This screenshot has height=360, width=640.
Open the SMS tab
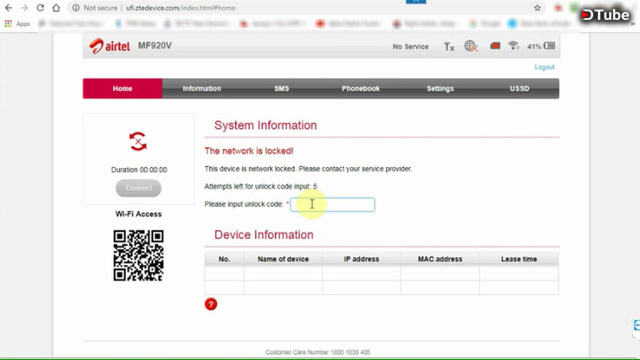(x=281, y=89)
